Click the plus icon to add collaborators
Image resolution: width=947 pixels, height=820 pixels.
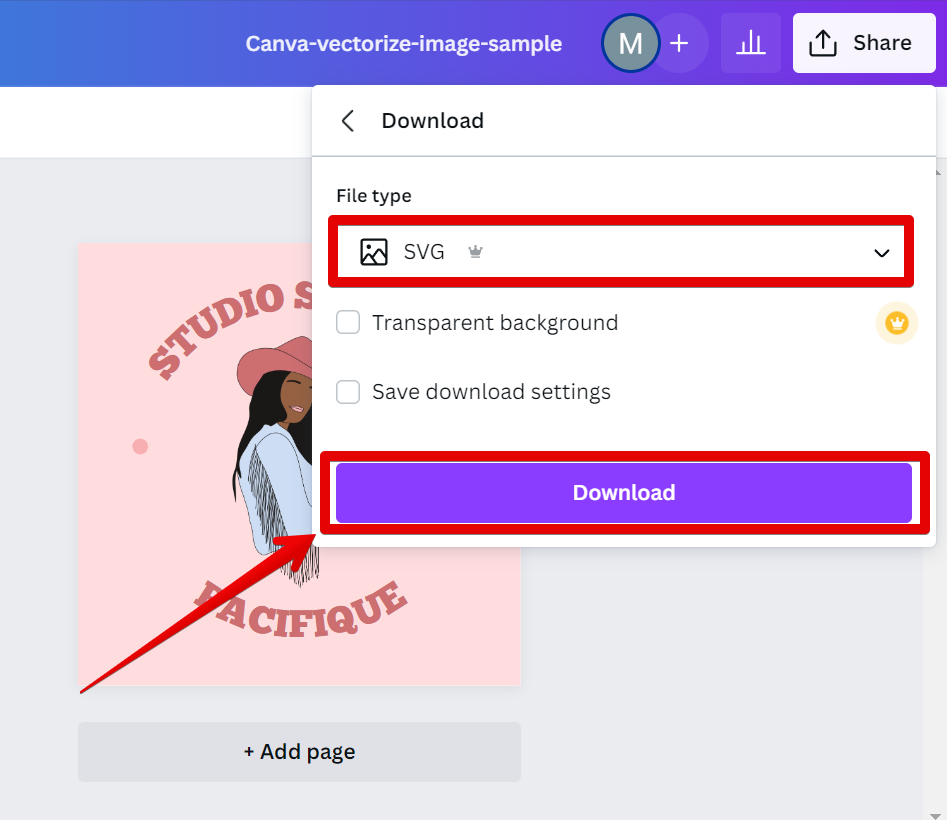click(x=680, y=44)
